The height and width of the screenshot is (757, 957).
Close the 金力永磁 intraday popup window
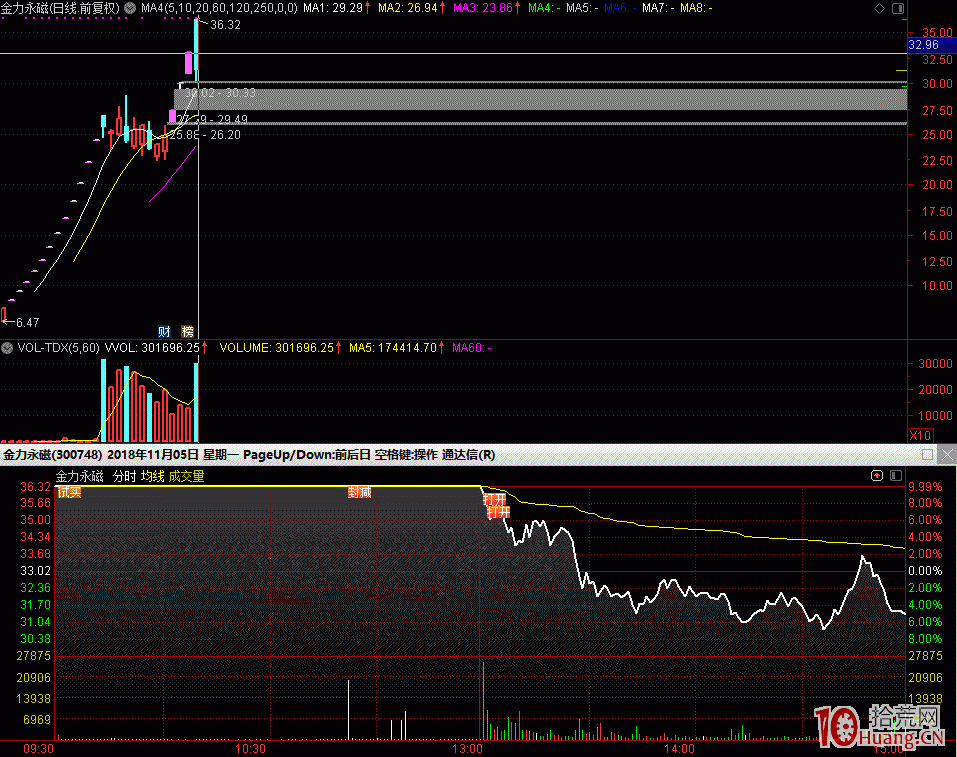[x=947, y=455]
